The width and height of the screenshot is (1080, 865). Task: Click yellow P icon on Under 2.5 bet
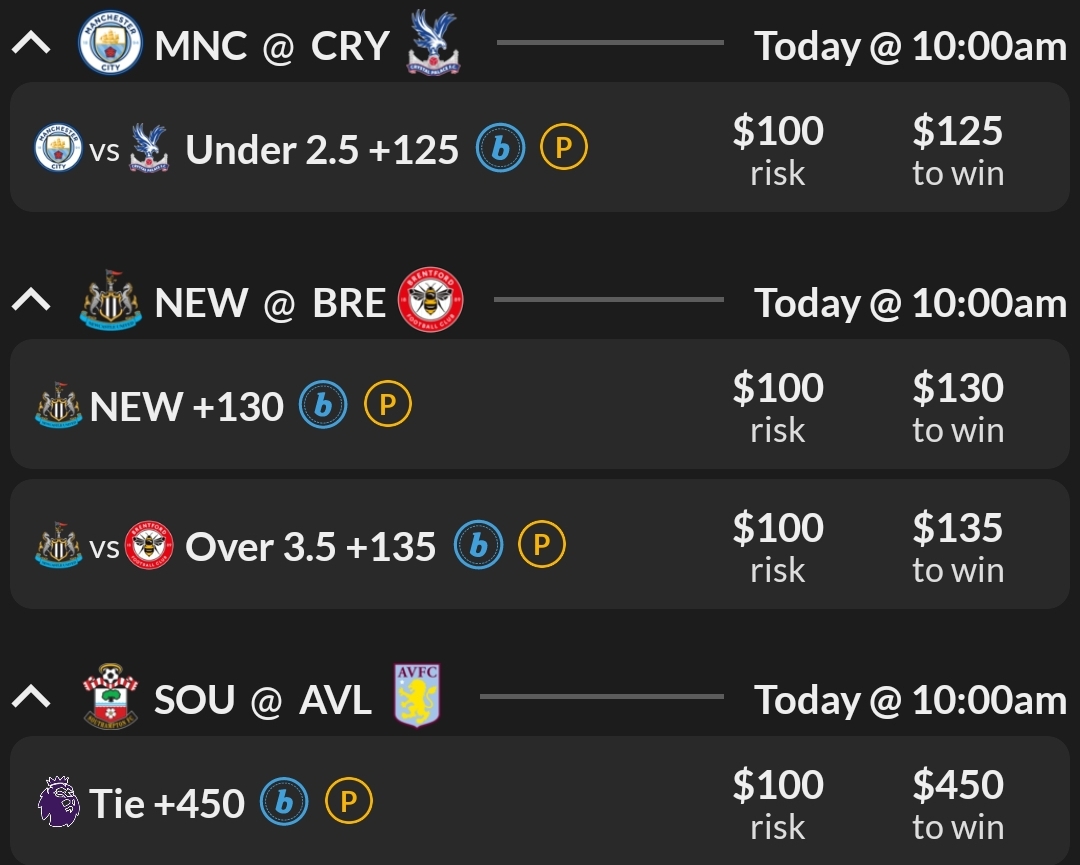[x=564, y=149]
